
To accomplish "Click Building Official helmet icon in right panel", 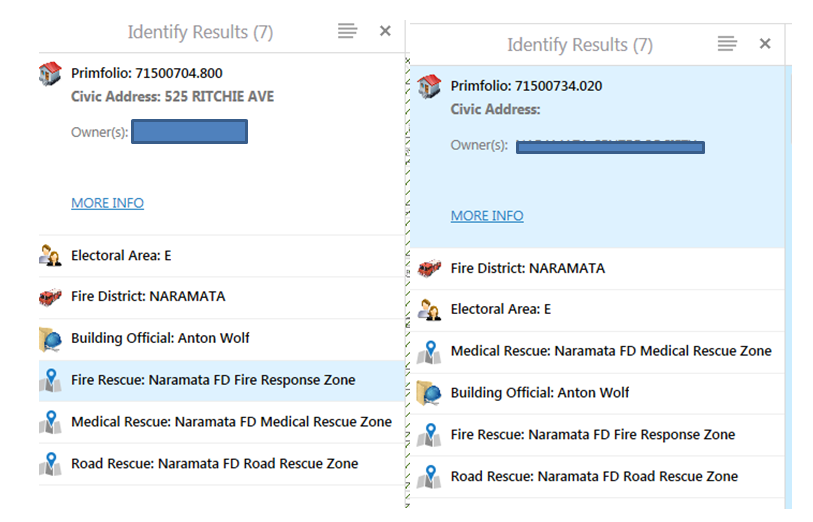I will pos(429,393).
